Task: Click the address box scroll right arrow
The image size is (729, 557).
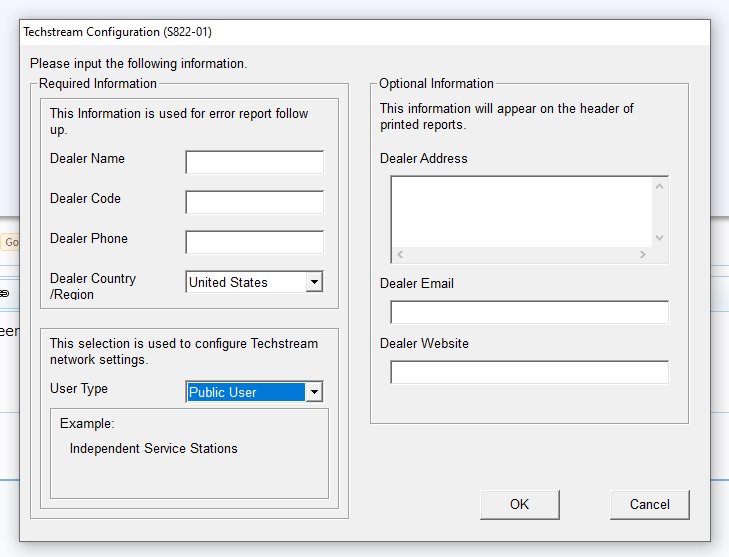Action: (x=643, y=254)
